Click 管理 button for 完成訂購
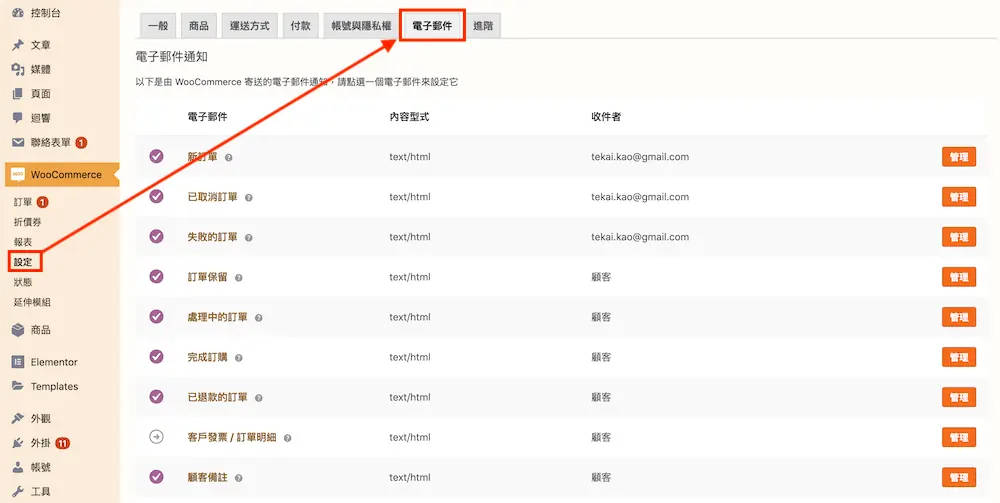Screen dimensions: 1000x503 (x=959, y=357)
